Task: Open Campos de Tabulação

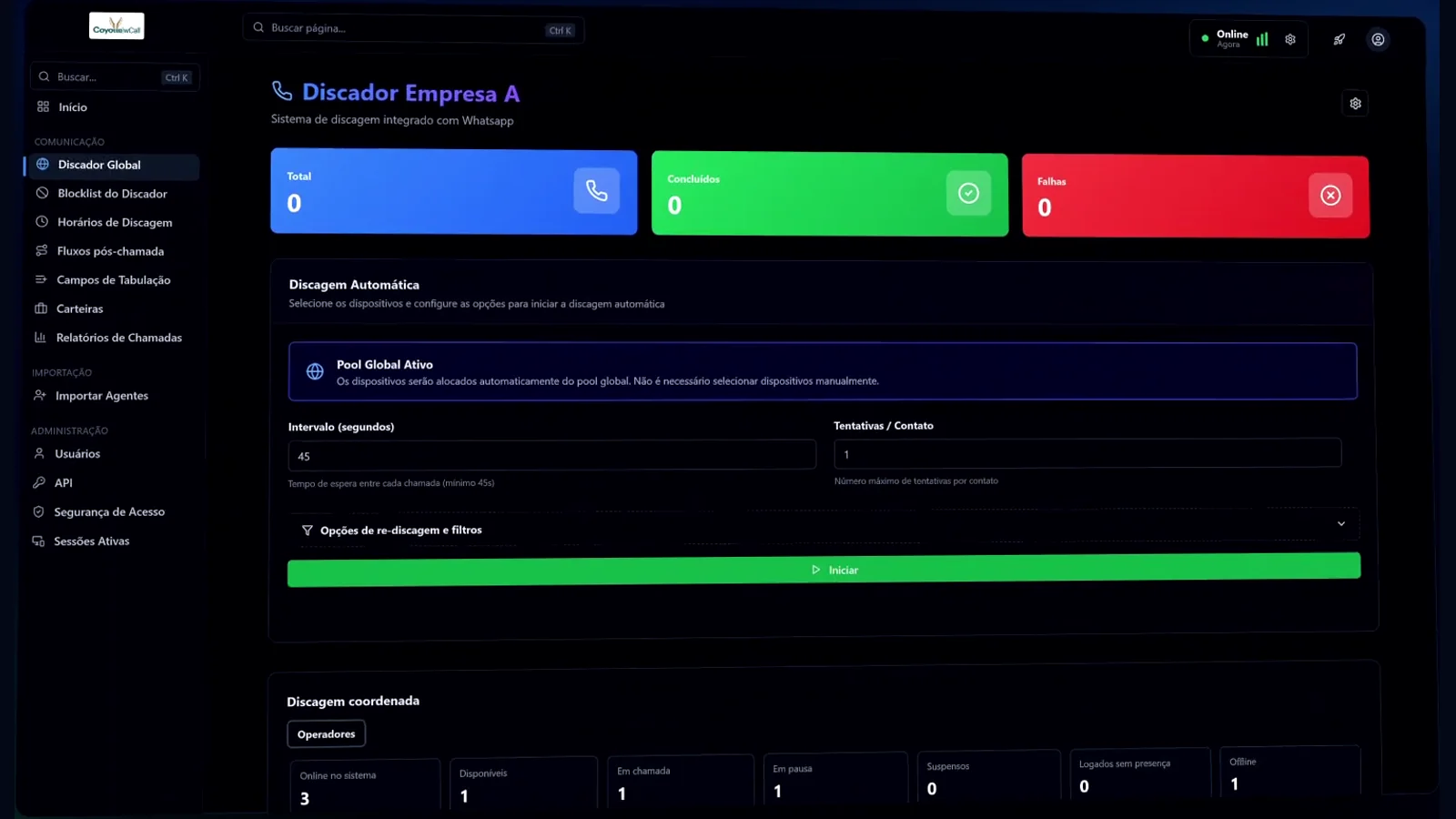Action: click(113, 279)
